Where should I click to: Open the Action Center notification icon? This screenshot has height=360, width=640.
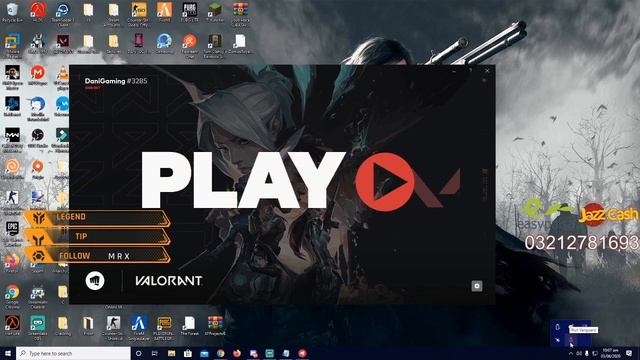coord(629,353)
